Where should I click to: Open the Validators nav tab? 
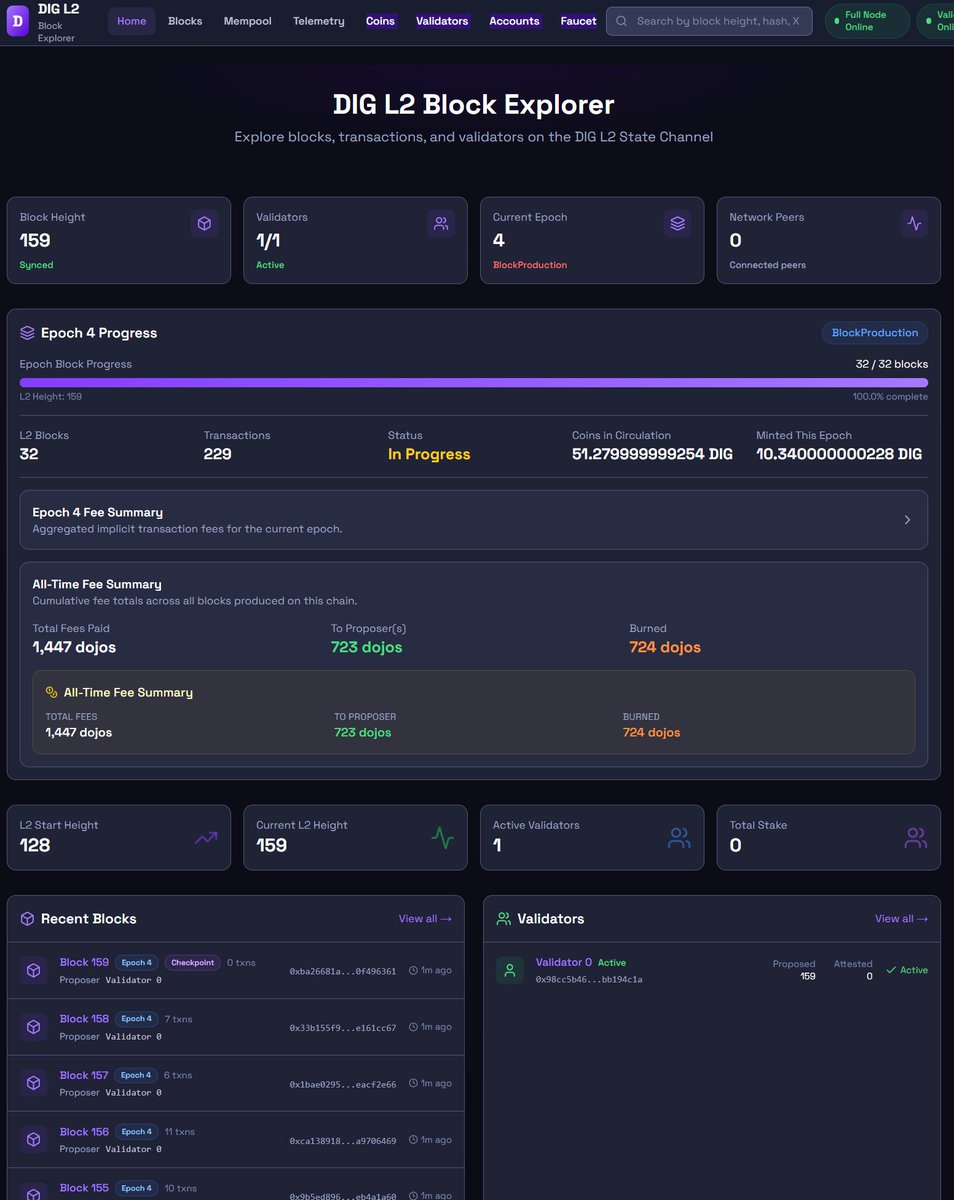point(442,21)
